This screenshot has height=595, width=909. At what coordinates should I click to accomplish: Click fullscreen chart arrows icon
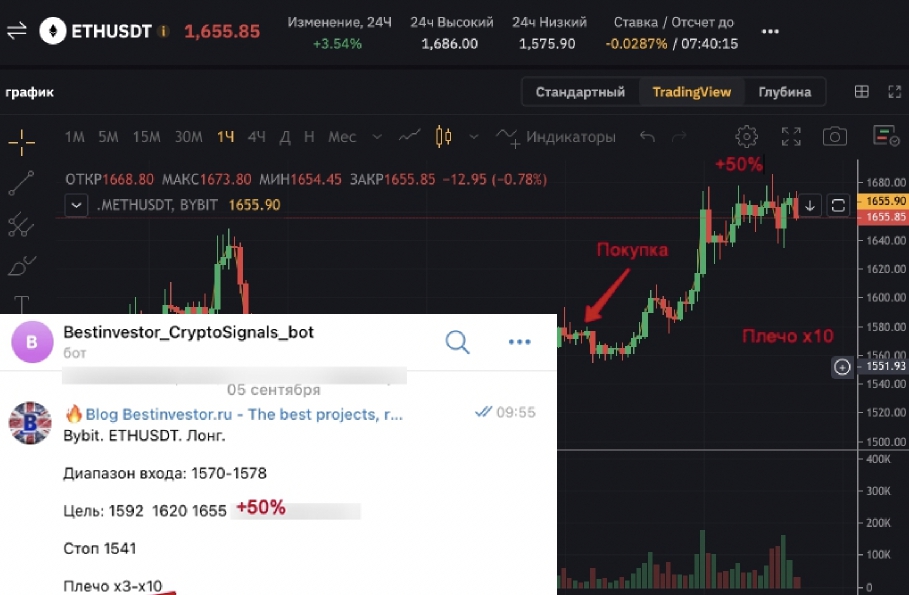791,136
